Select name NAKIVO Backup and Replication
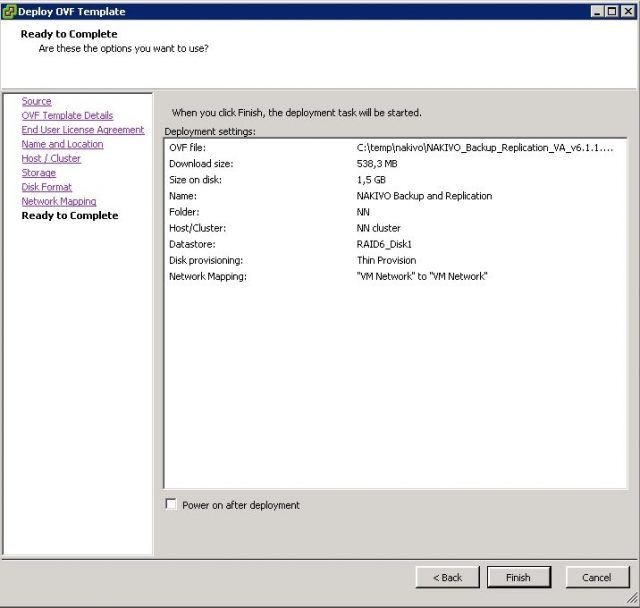640x608 pixels. click(424, 196)
